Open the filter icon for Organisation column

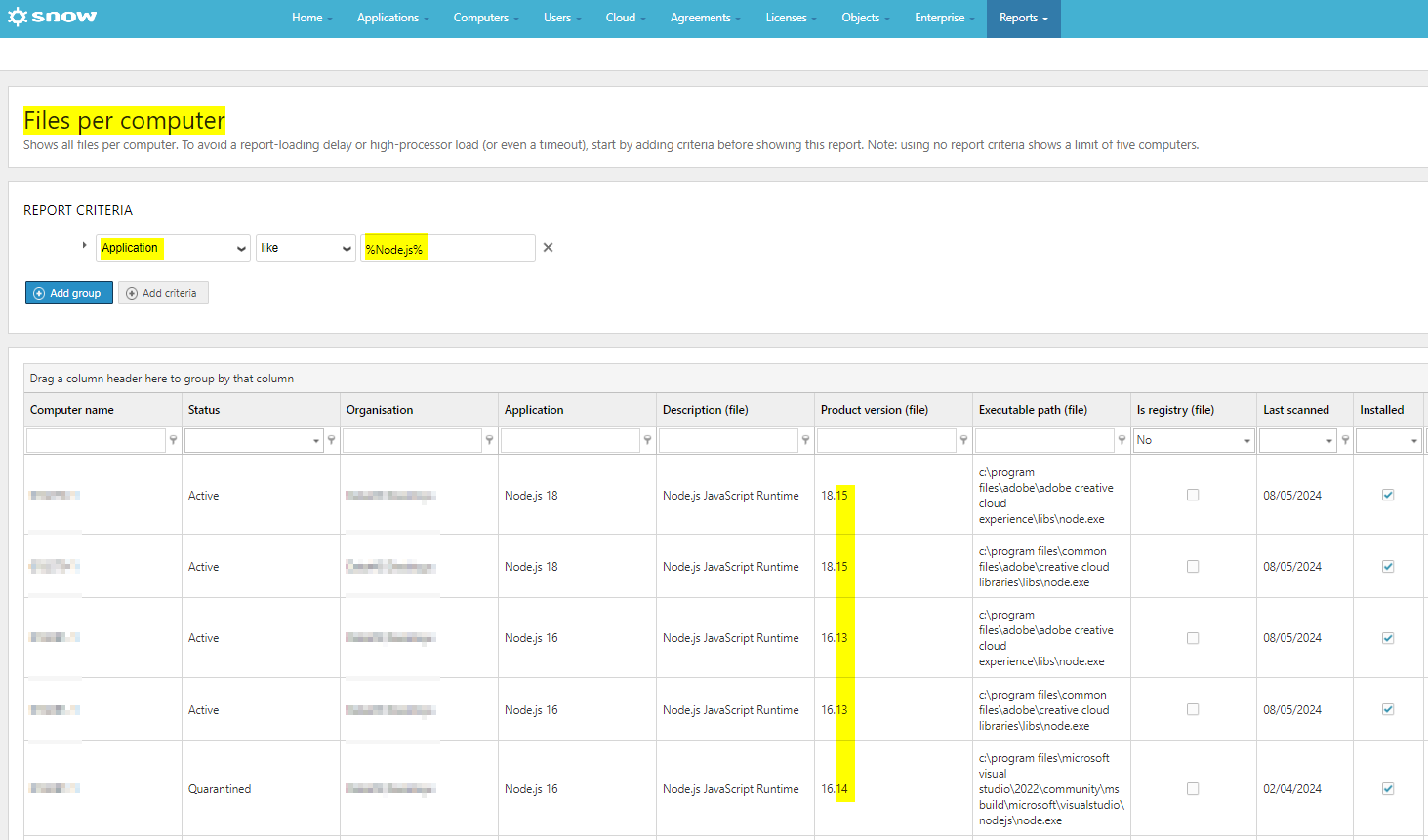point(490,441)
